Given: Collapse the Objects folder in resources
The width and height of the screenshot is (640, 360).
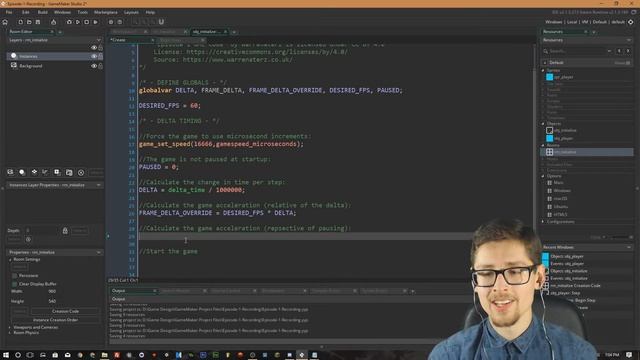Looking at the screenshot, I should click(543, 124).
